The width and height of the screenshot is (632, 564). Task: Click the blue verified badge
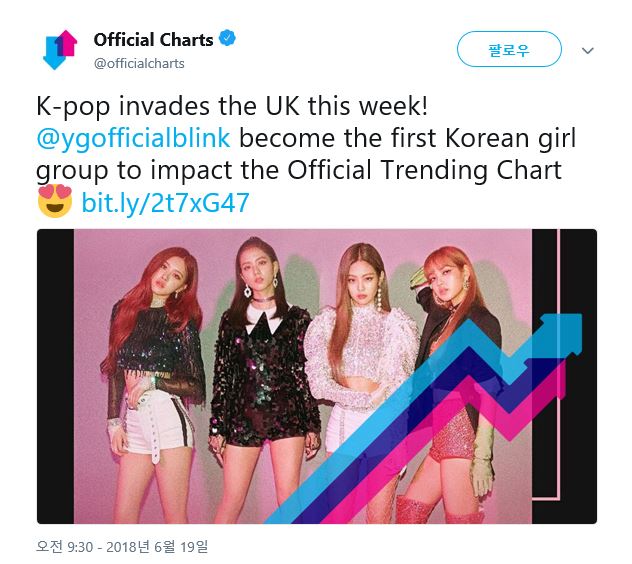point(228,40)
